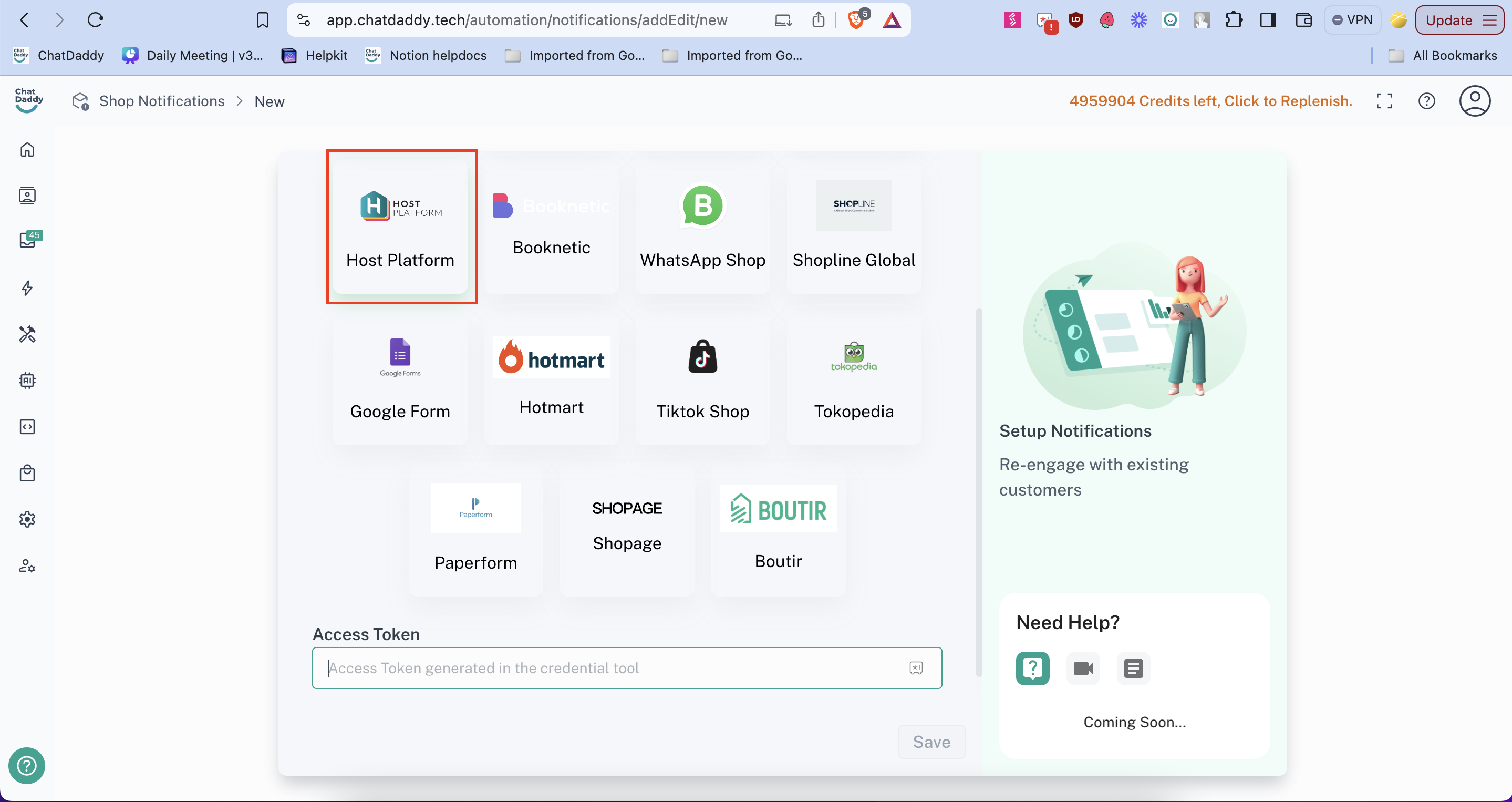Open the user profile avatar
Image resolution: width=1512 pixels, height=802 pixels.
pyautogui.click(x=1474, y=101)
